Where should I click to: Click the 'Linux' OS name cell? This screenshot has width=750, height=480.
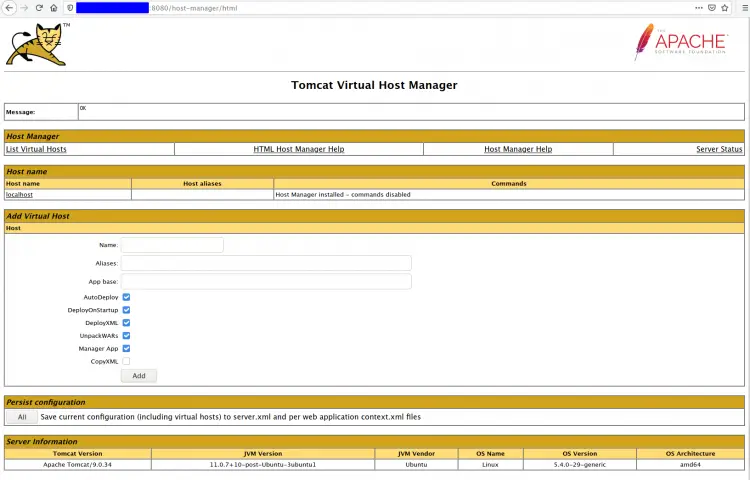(490, 464)
